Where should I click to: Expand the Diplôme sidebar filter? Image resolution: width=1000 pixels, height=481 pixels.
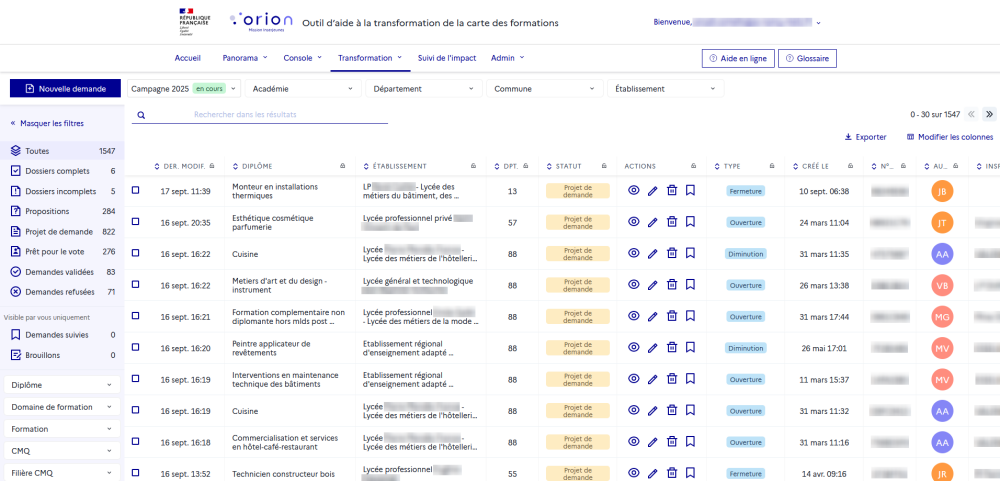pos(62,385)
